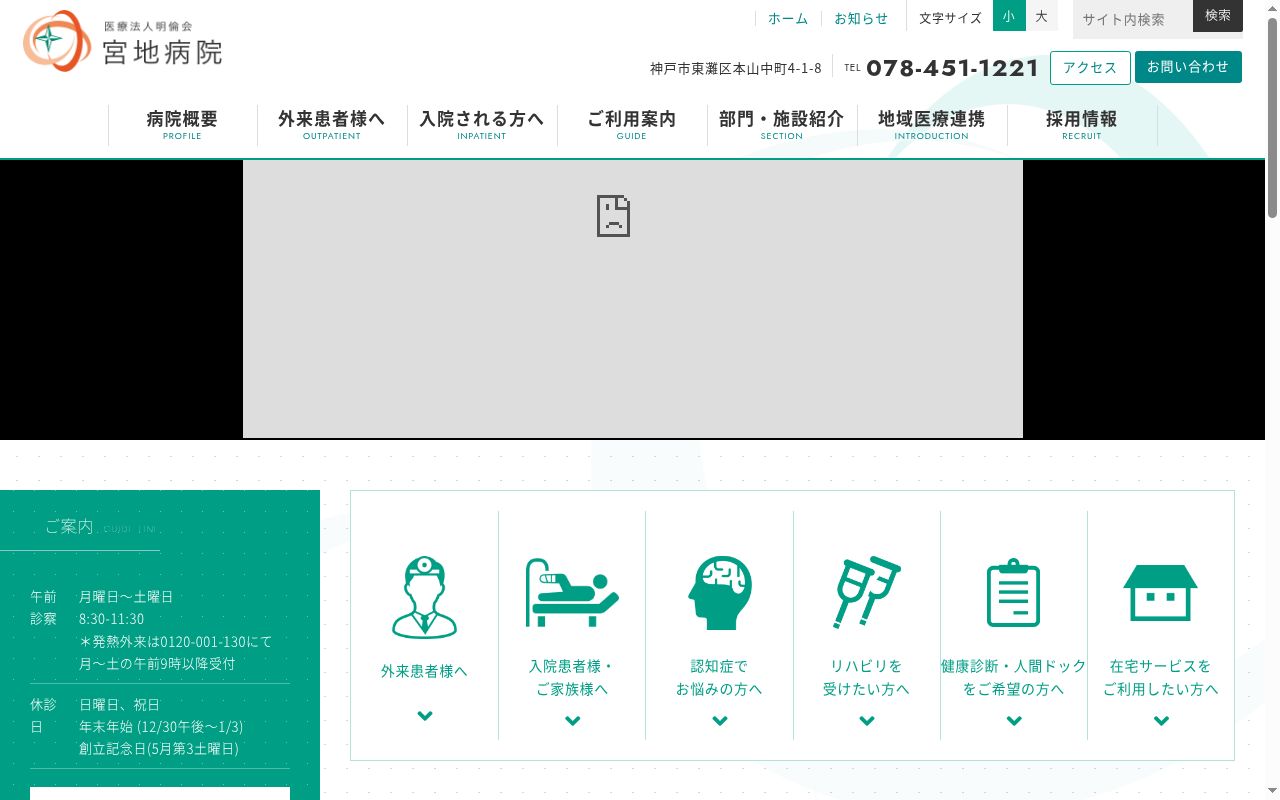Click the house home-service icon

pos(1161,593)
